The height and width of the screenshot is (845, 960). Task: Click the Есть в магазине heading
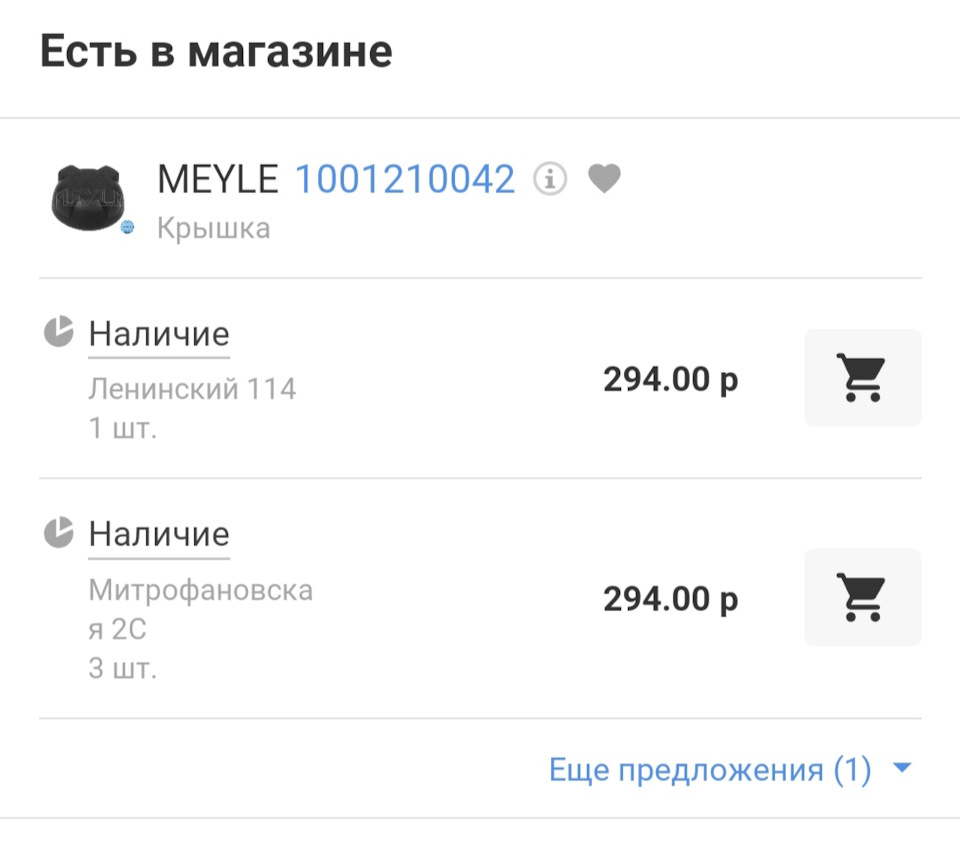coord(216,52)
